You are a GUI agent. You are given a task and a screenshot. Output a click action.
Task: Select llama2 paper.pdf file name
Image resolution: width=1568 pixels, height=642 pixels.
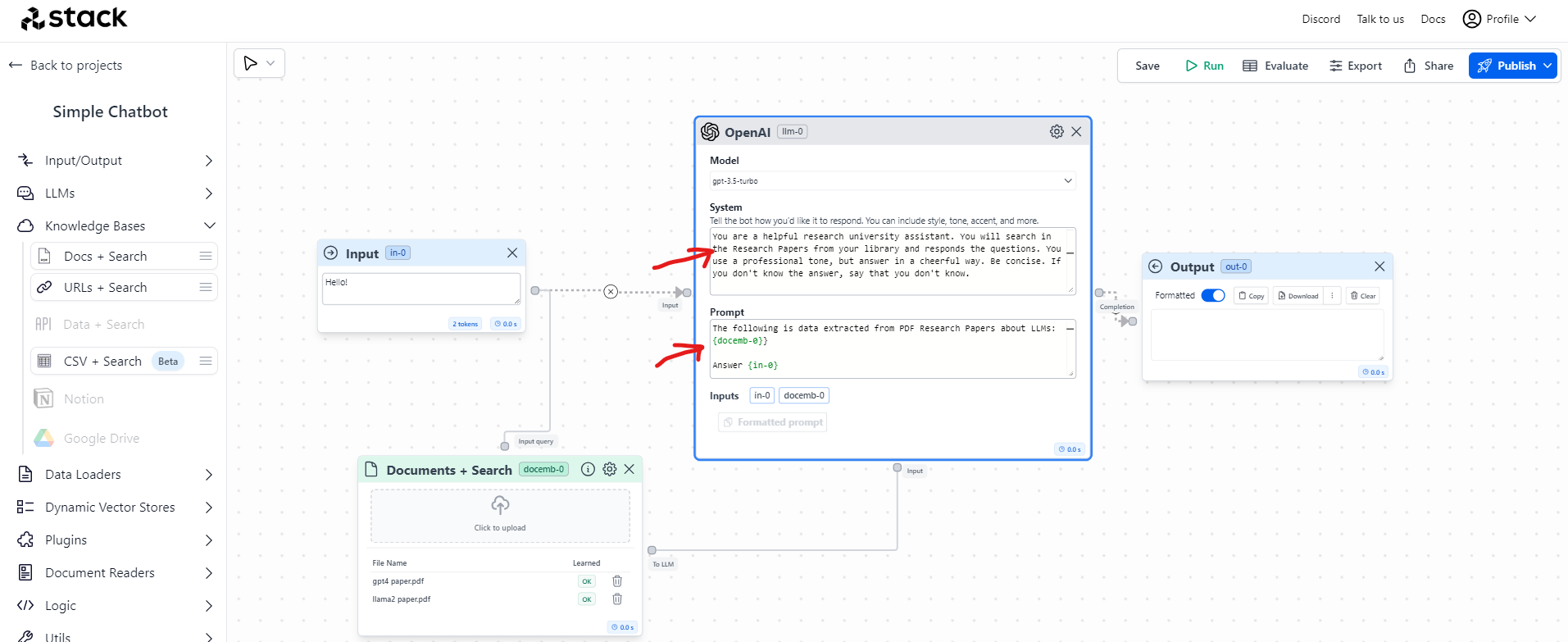(402, 599)
